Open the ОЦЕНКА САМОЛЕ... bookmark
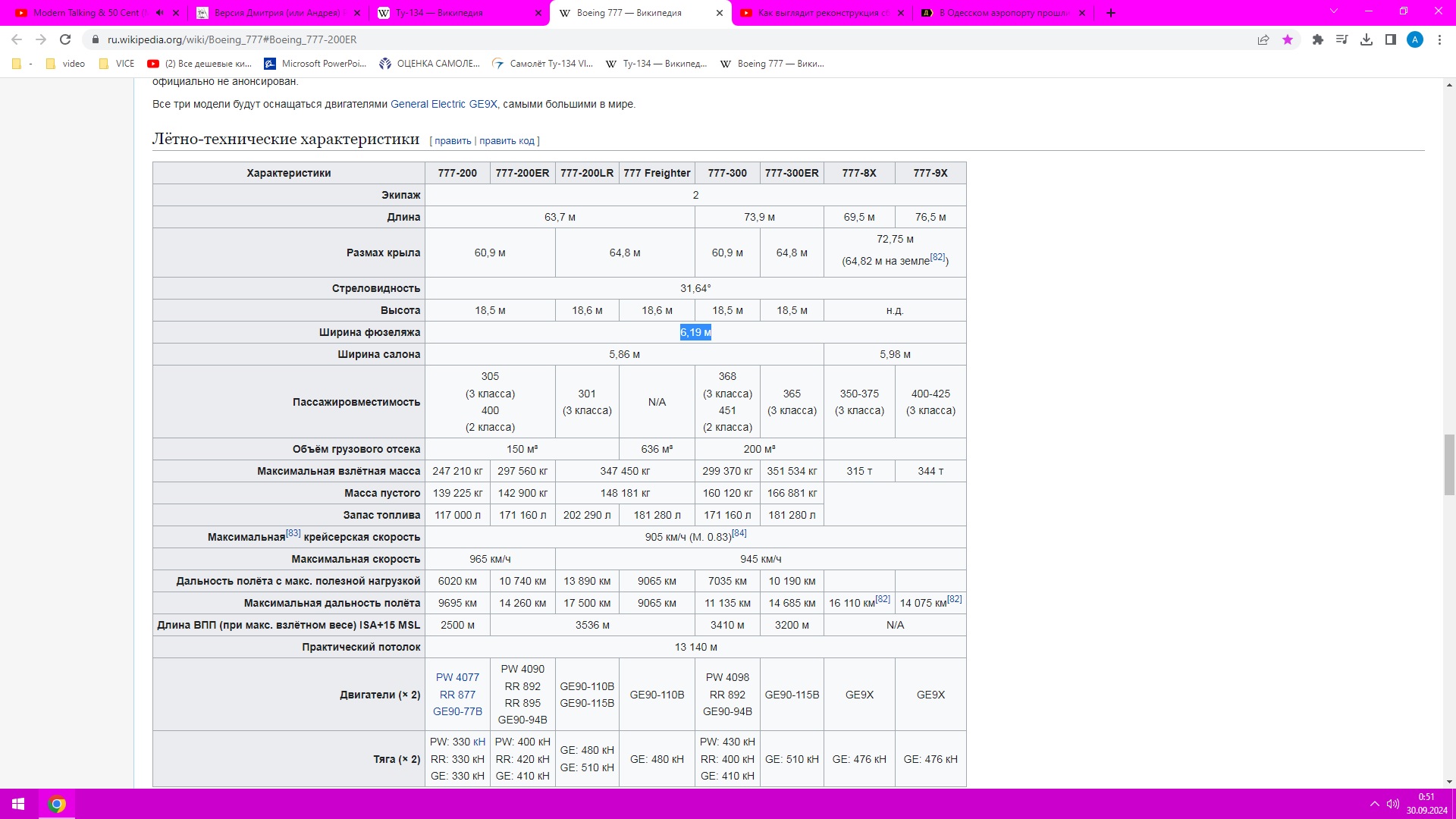The image size is (1456, 819). coord(430,64)
